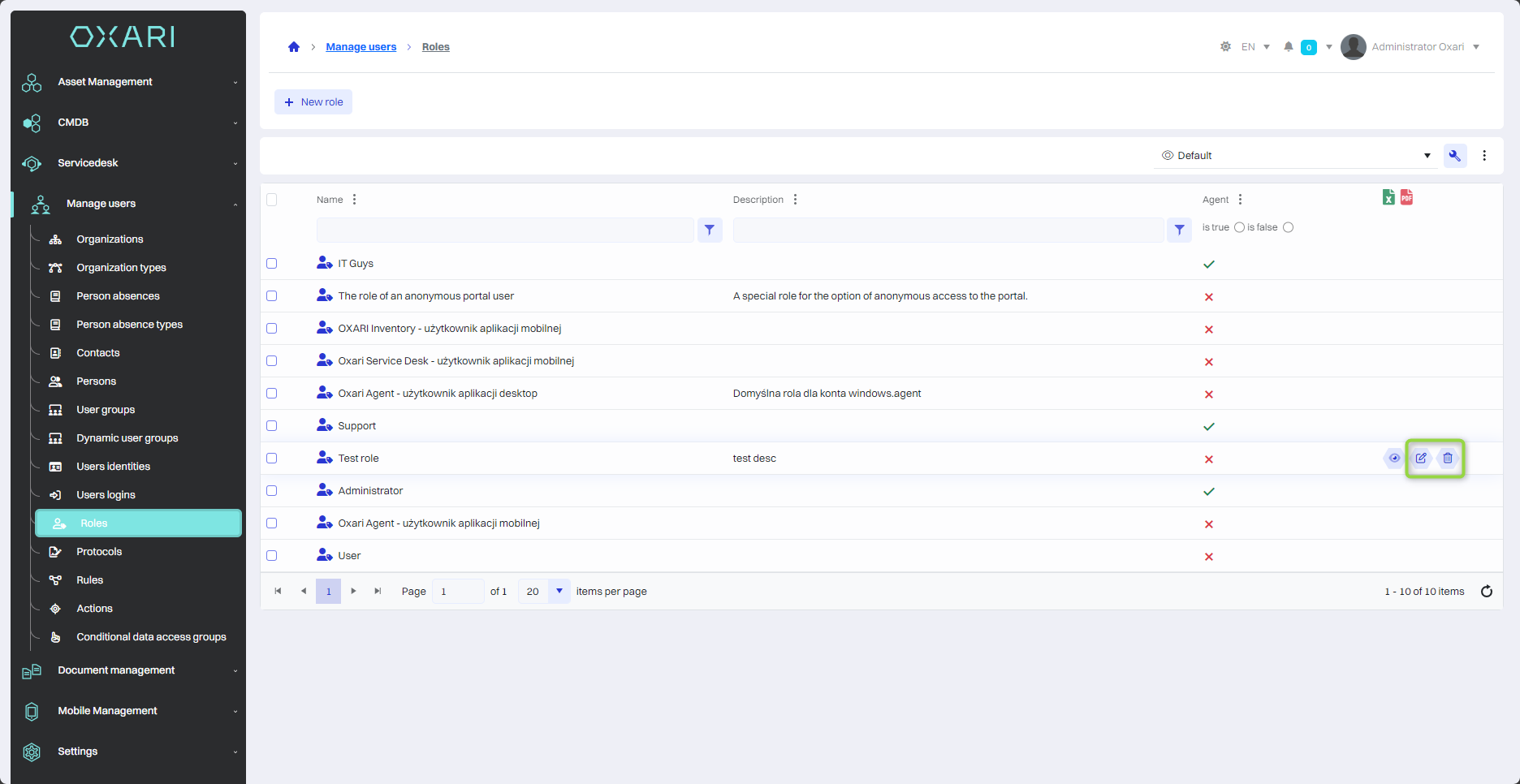Select the Administrator role checkbox

(272, 491)
